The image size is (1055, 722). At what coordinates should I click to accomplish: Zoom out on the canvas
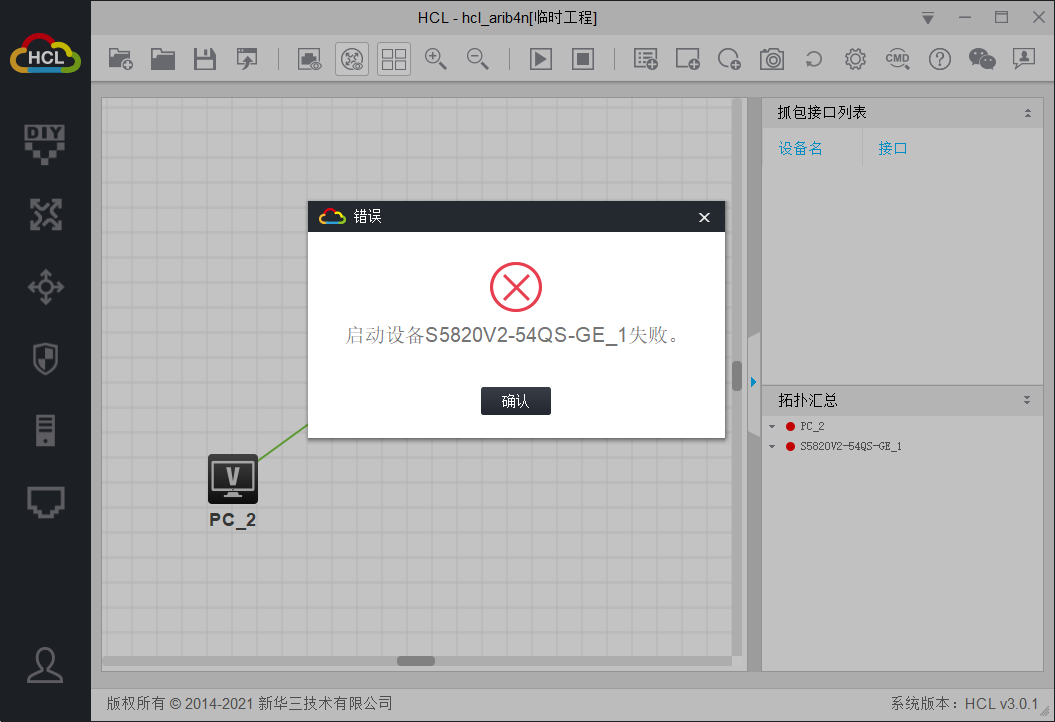pyautogui.click(x=477, y=59)
